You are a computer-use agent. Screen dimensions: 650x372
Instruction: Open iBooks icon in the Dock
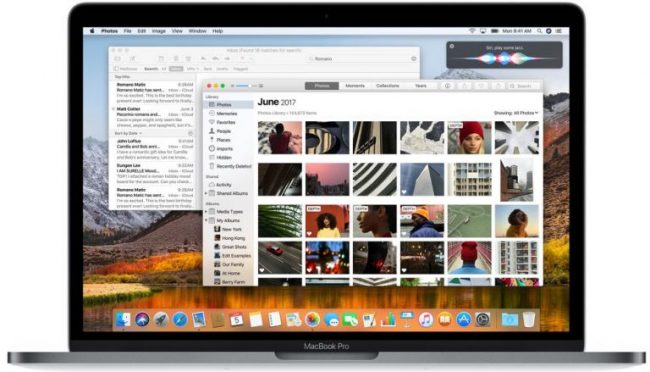(444, 319)
